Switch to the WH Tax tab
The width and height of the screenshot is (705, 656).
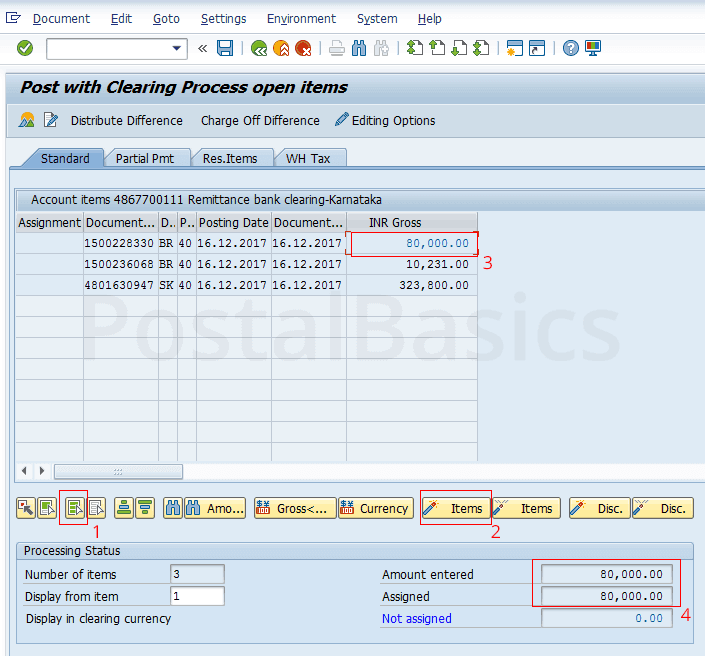pyautogui.click(x=308, y=158)
